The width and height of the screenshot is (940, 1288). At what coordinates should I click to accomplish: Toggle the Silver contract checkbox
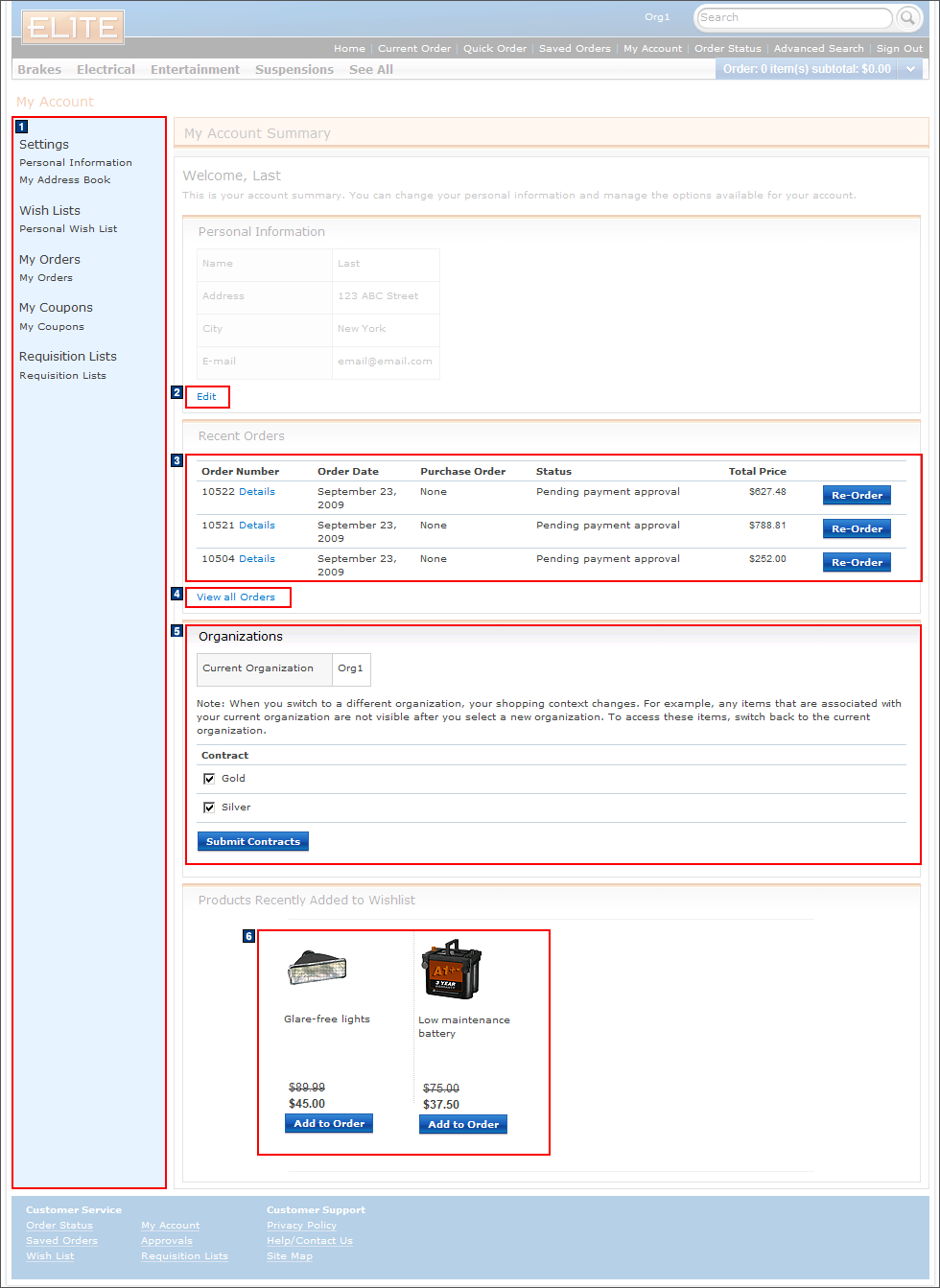(x=209, y=808)
